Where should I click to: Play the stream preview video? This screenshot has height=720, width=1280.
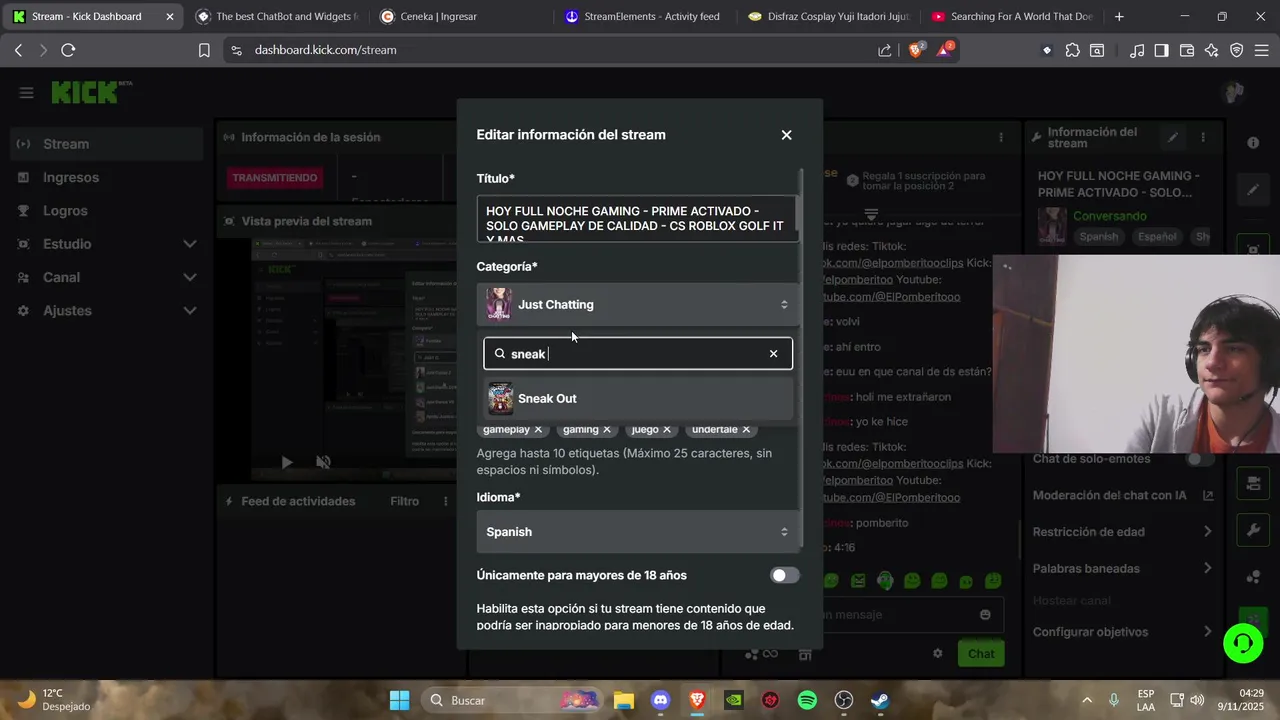[x=287, y=462]
